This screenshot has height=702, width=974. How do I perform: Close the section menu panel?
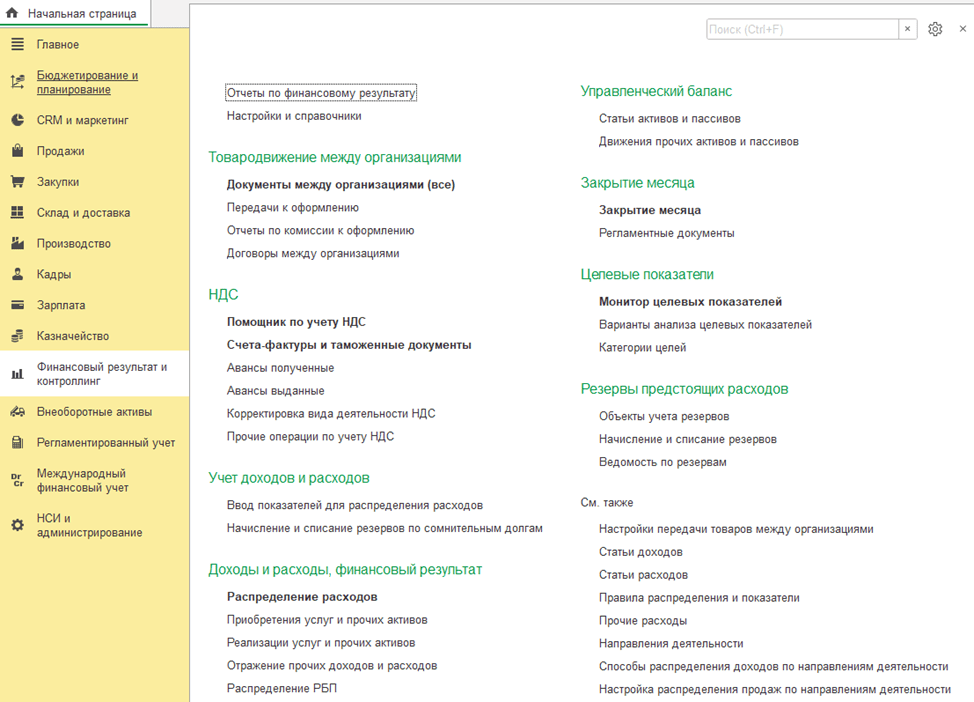962,29
